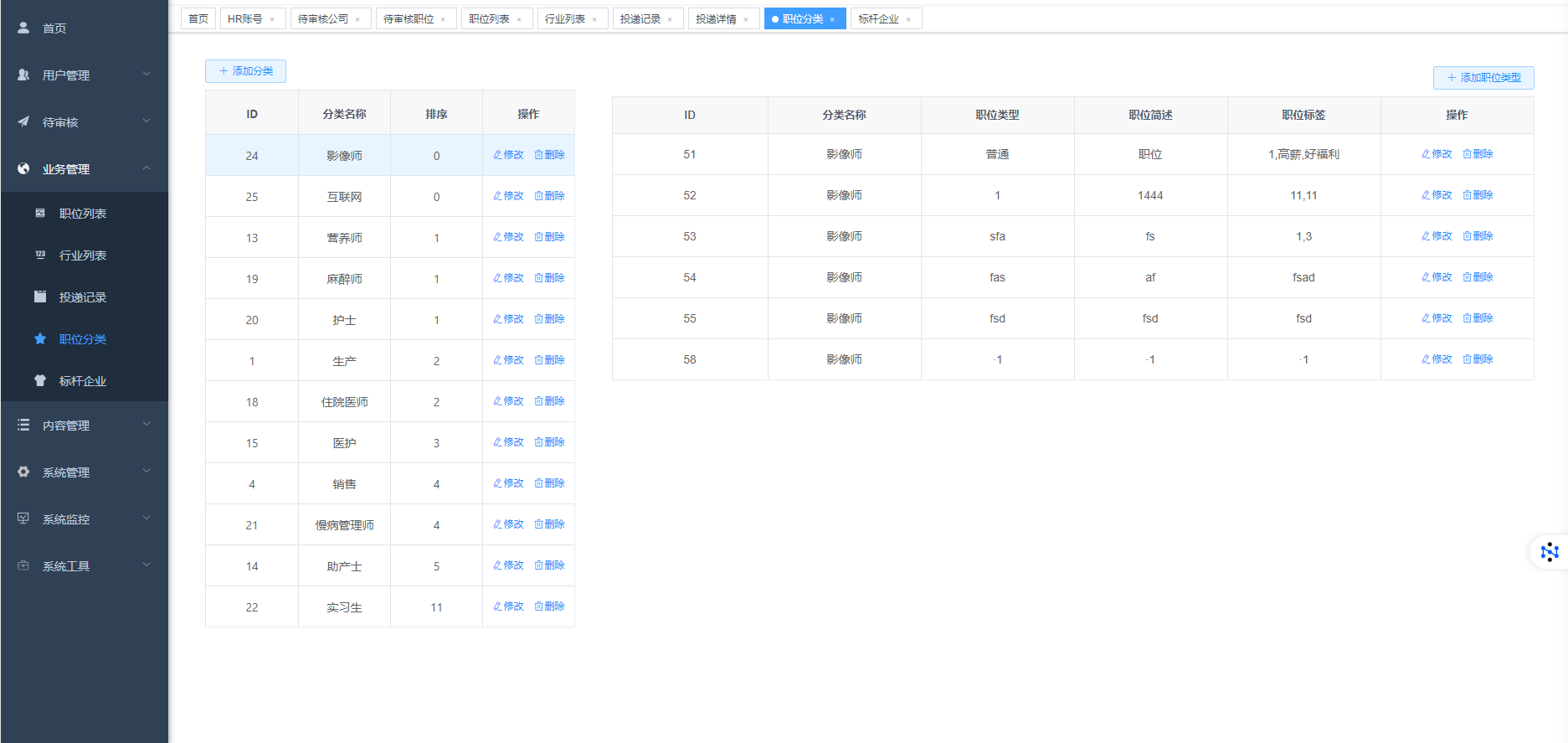
Task: Click the home user icon beside 首页
Action: coord(23,28)
